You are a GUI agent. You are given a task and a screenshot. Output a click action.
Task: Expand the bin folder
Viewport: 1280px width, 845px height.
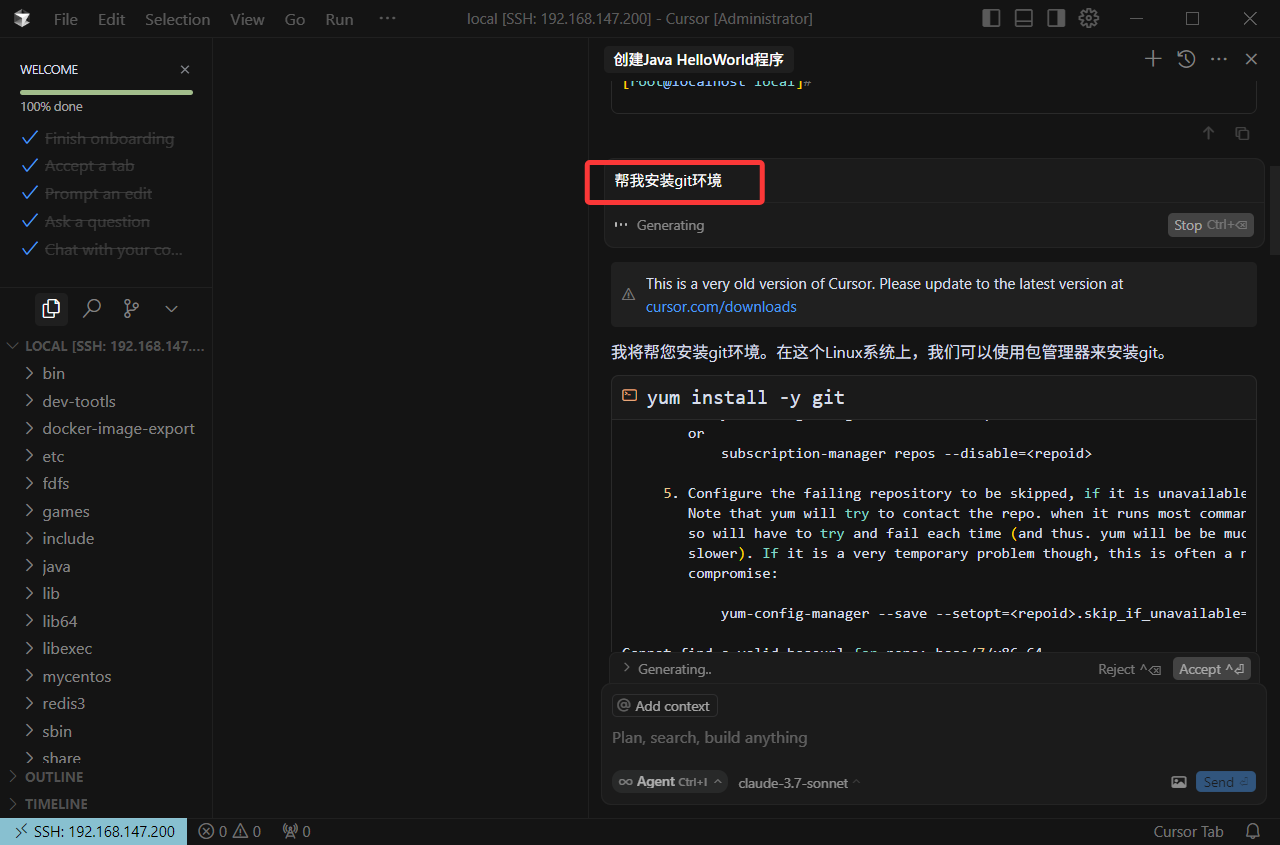(106, 373)
